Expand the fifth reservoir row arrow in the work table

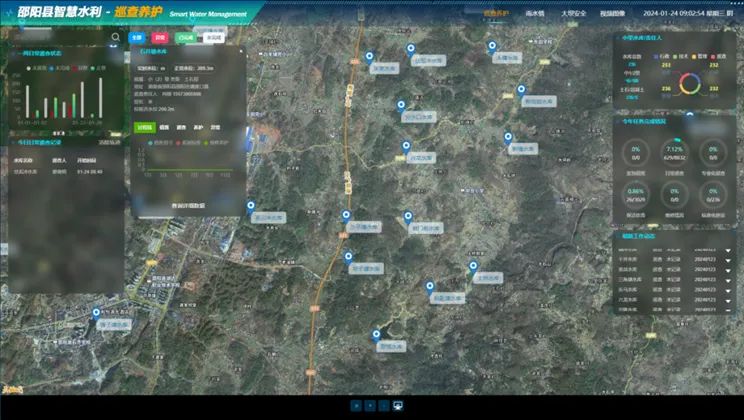(728, 301)
